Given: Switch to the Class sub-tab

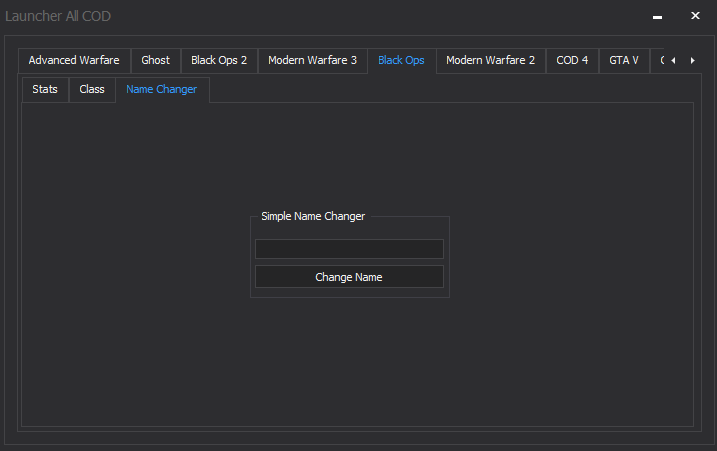Looking at the screenshot, I should 92,90.
